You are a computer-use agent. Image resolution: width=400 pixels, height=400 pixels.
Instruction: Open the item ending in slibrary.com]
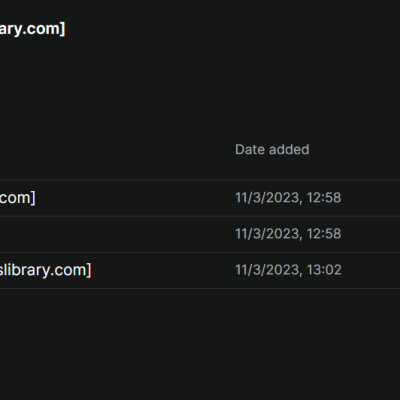pyautogui.click(x=45, y=270)
